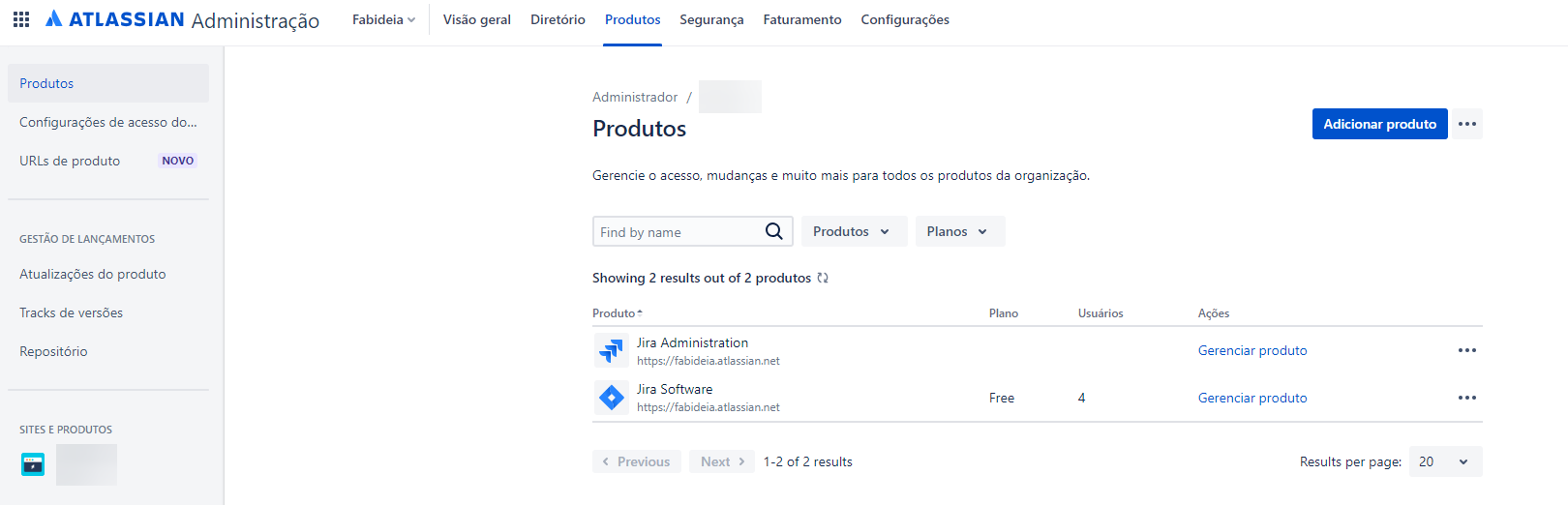Click the refresh results icon

[x=823, y=278]
